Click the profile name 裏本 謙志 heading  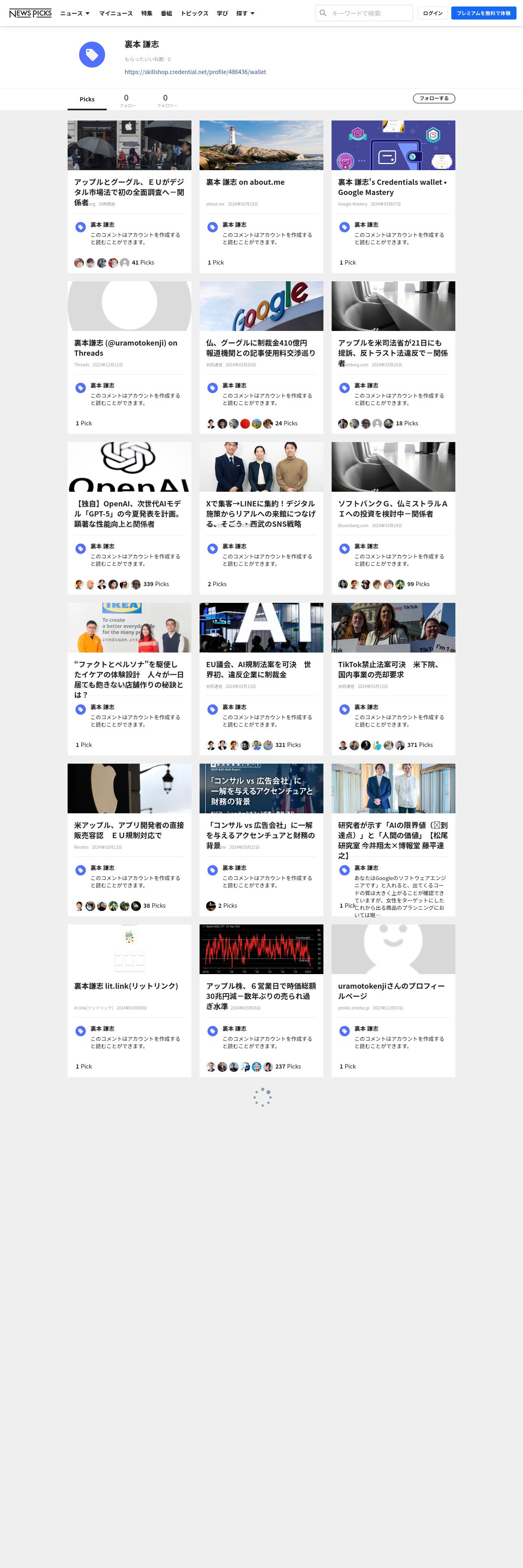(142, 44)
